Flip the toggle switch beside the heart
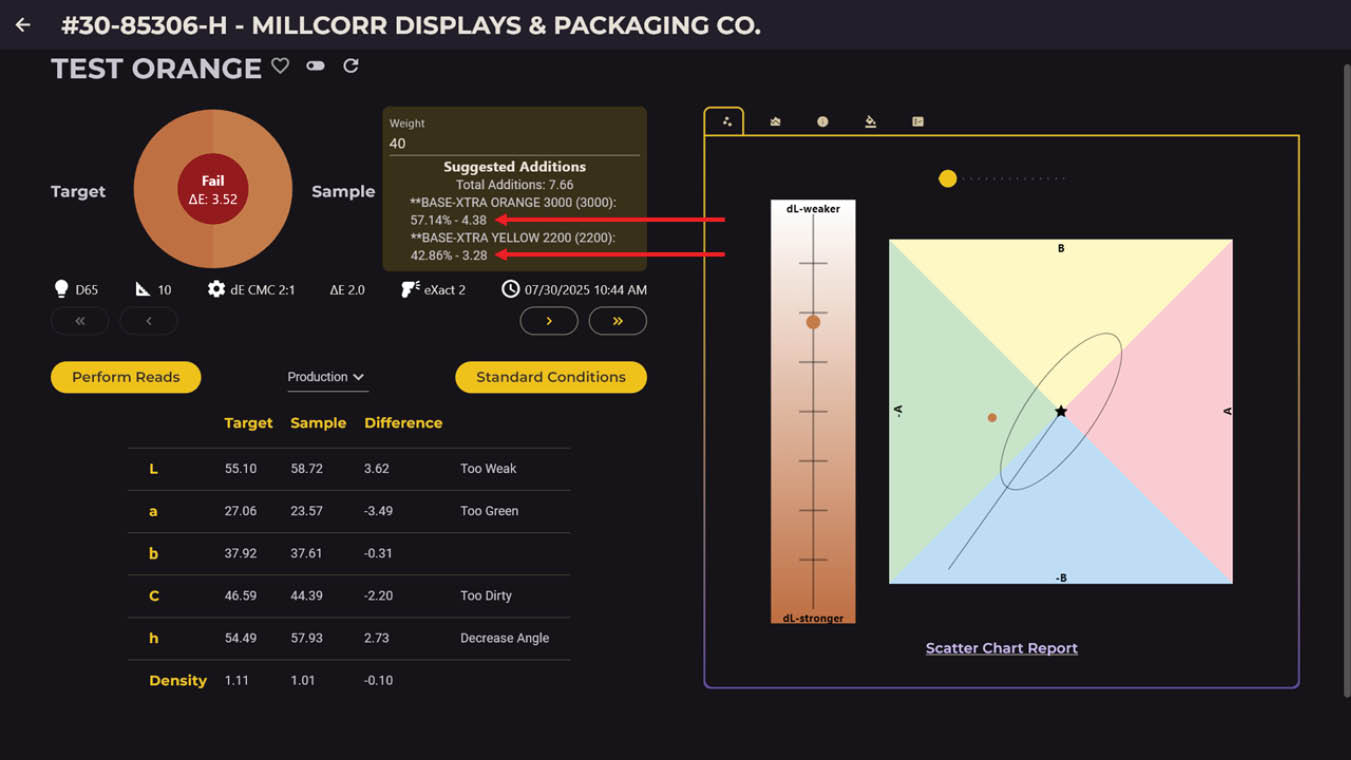The image size is (1351, 760). tap(316, 66)
